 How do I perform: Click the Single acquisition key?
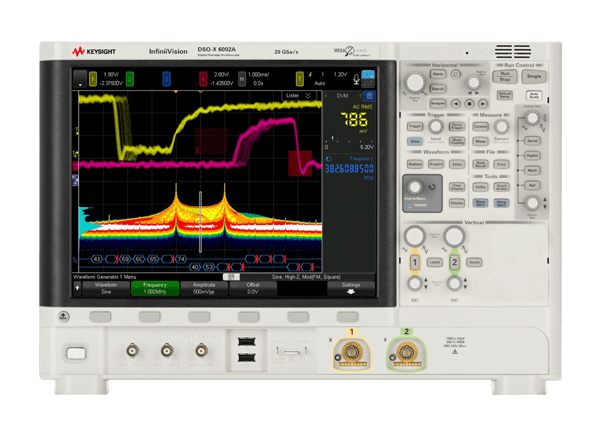click(534, 76)
